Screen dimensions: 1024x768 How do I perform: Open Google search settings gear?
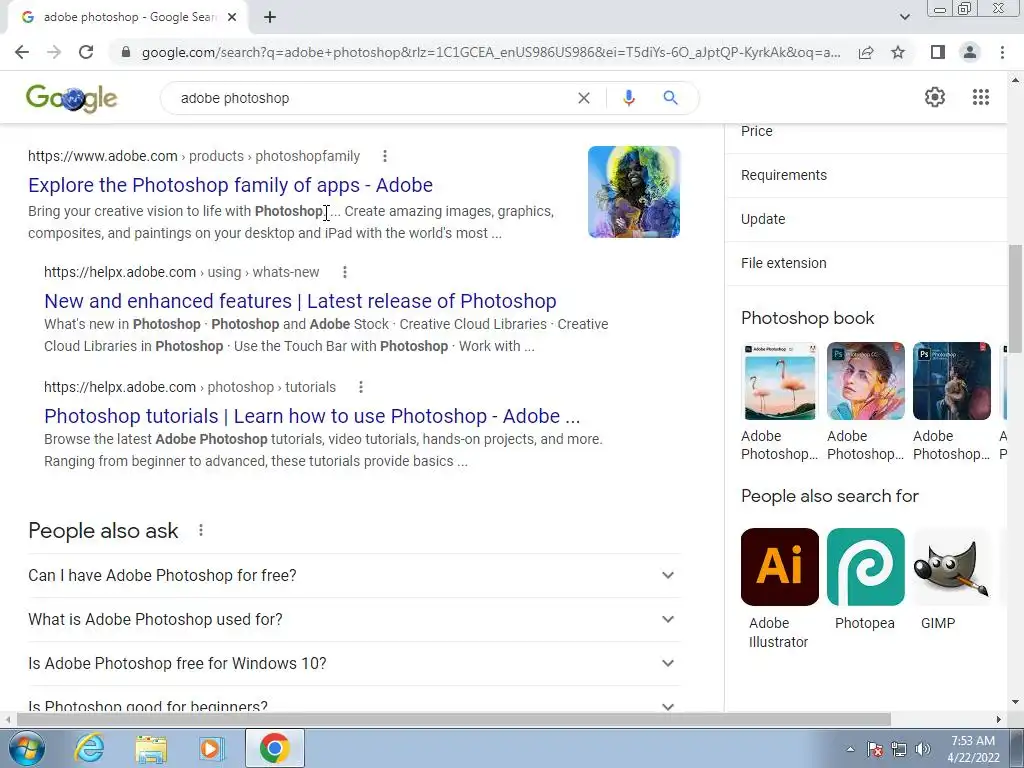[935, 97]
